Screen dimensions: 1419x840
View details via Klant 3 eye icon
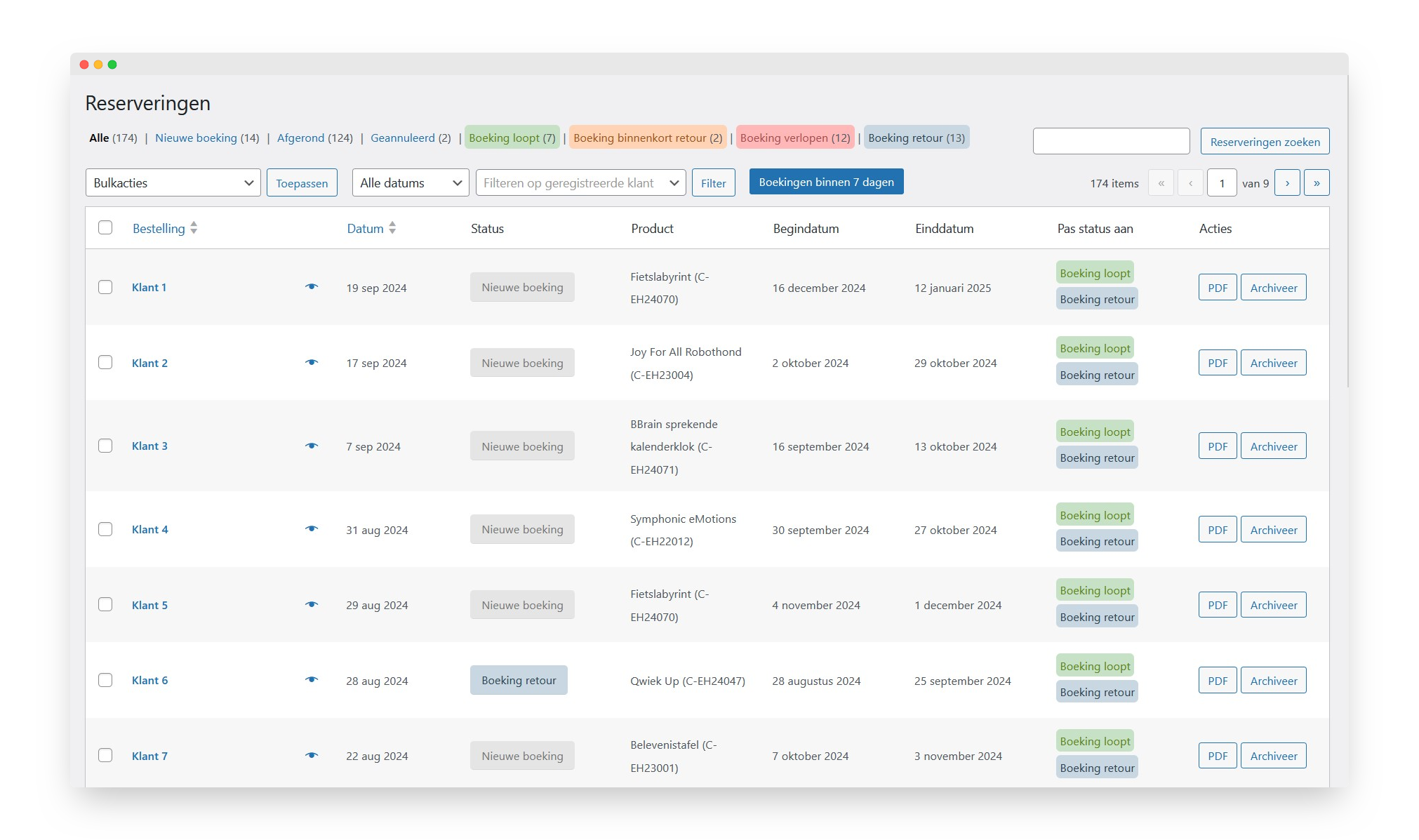pyautogui.click(x=312, y=446)
